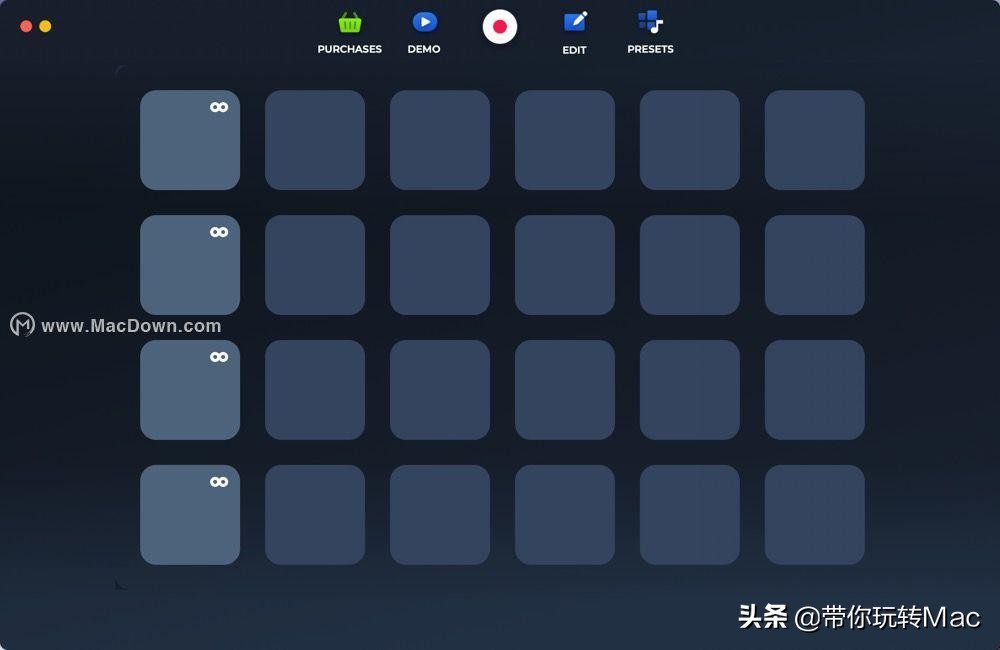Toggle the infinity loop on the bottom-left pad
1000x650 pixels.
(x=218, y=481)
